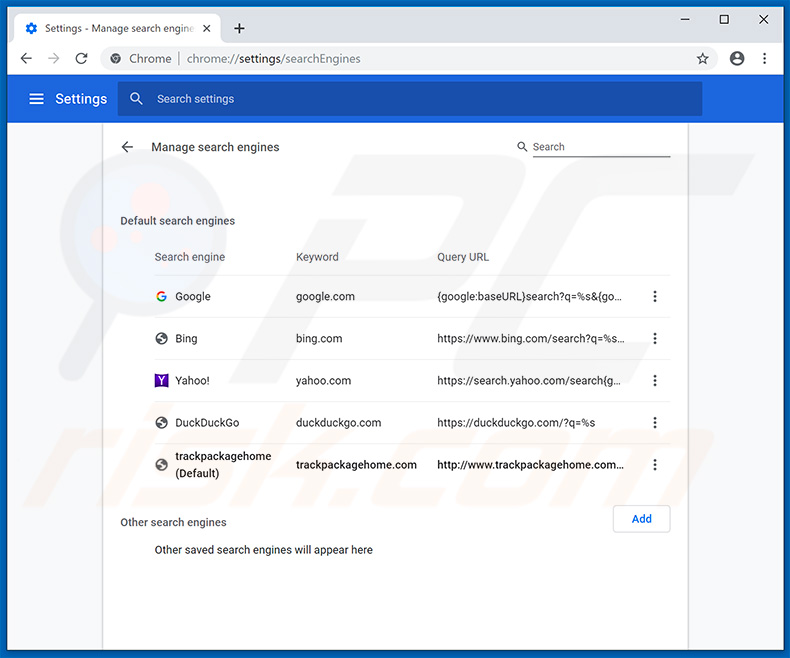Click the magnifier icon beside search engines Search field
The width and height of the screenshot is (790, 658).
coord(522,147)
